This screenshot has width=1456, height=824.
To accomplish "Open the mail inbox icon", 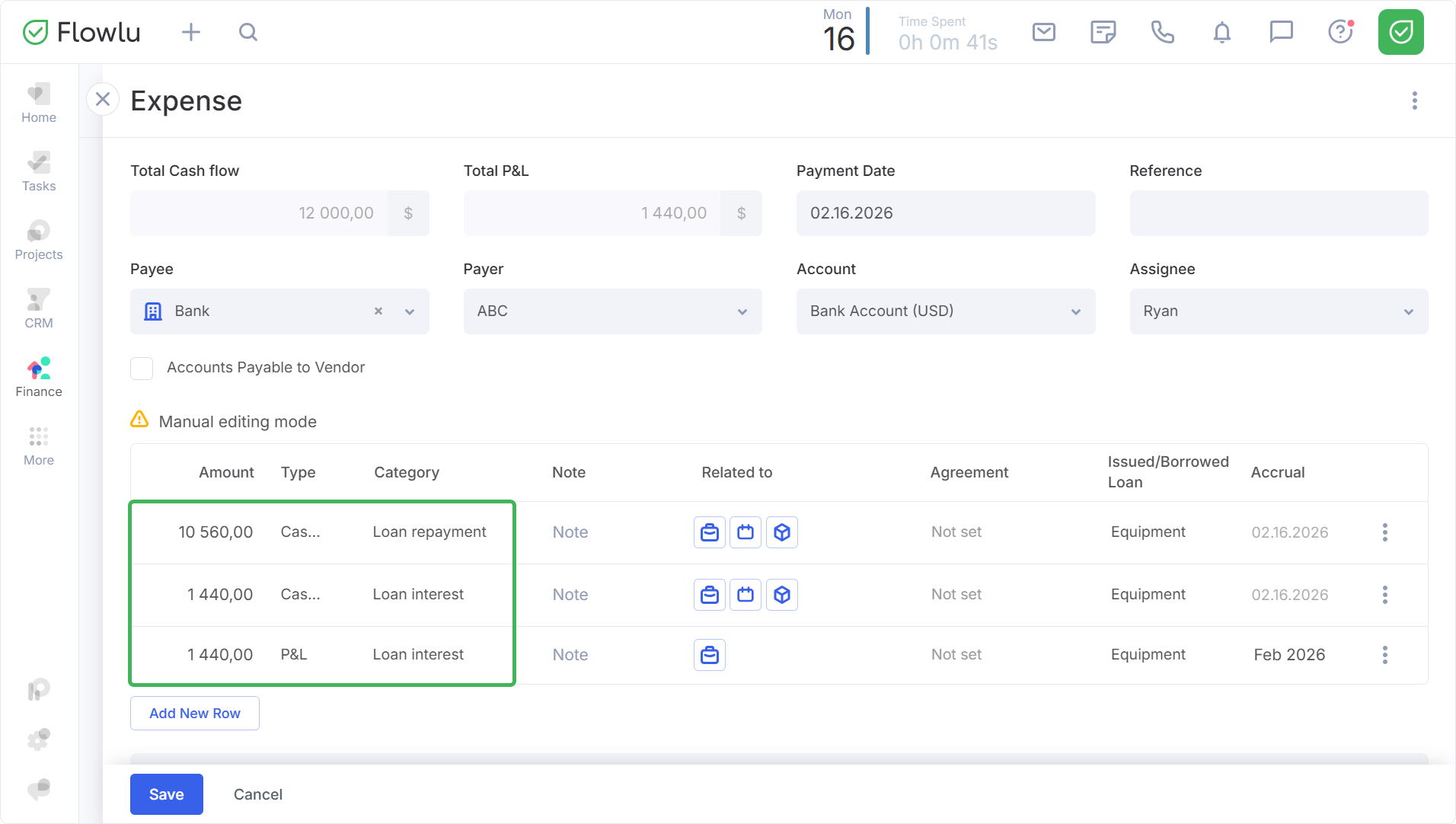I will (1043, 32).
